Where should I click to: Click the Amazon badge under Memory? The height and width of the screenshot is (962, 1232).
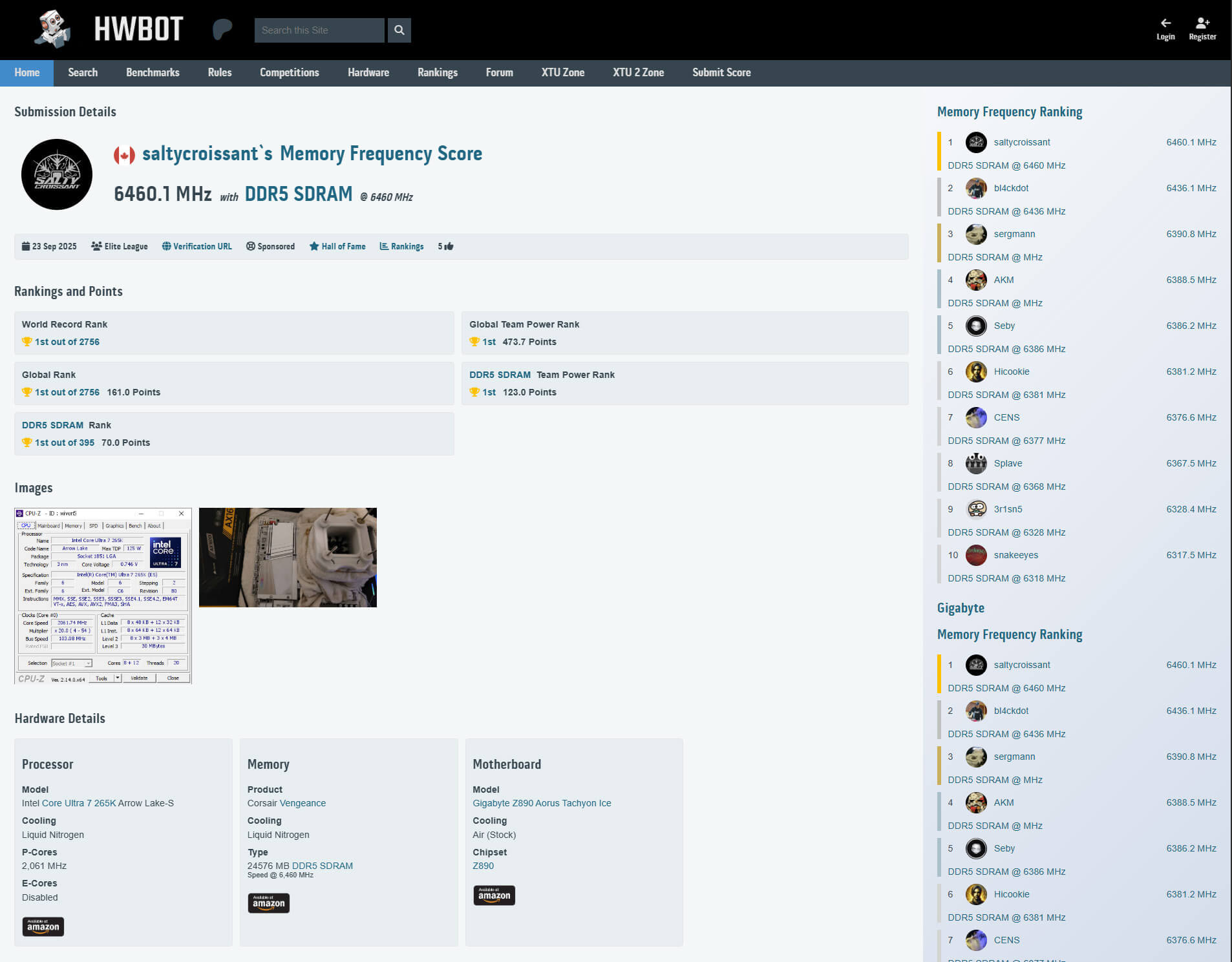click(269, 903)
